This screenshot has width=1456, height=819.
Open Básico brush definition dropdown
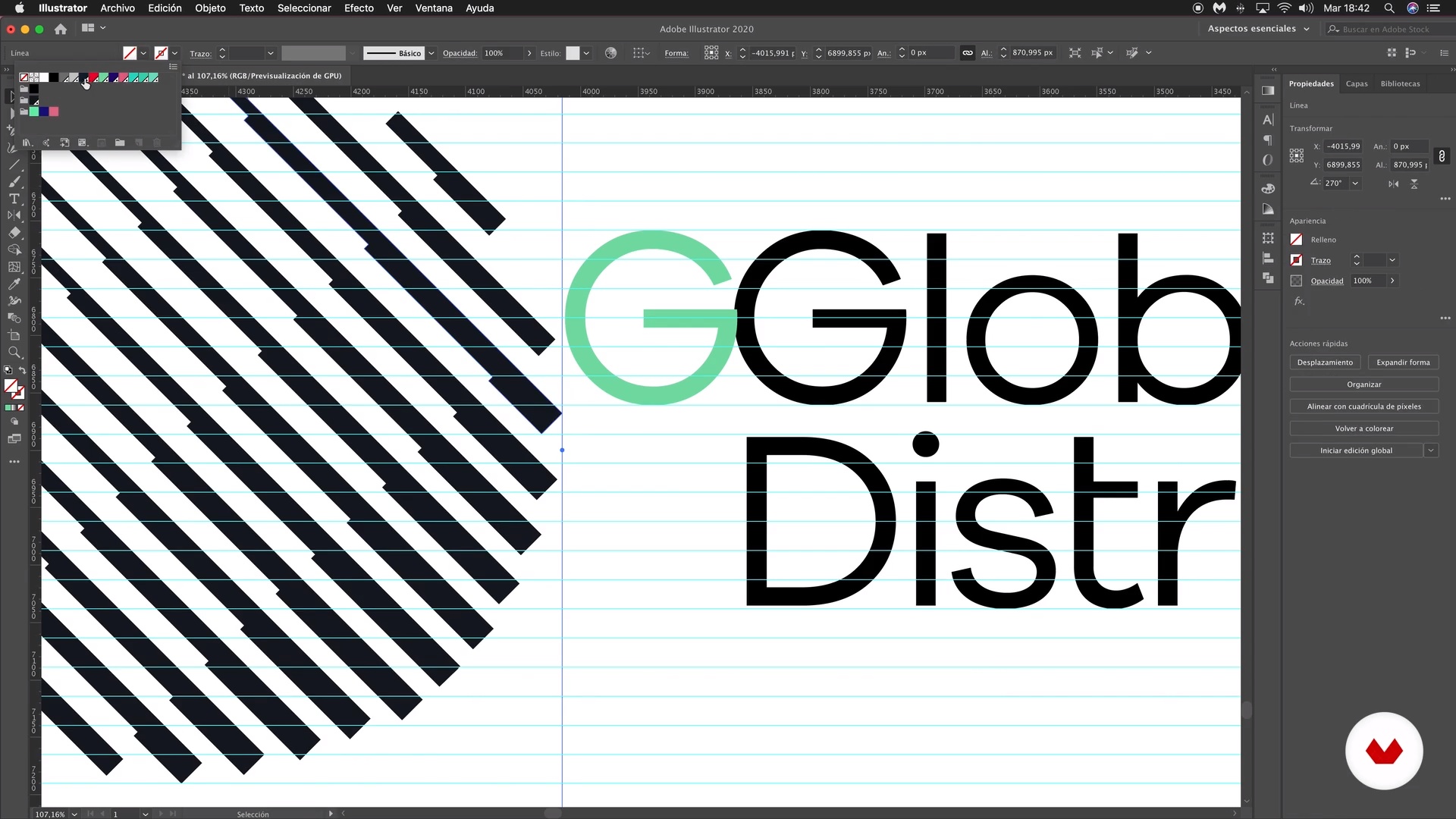(x=431, y=53)
